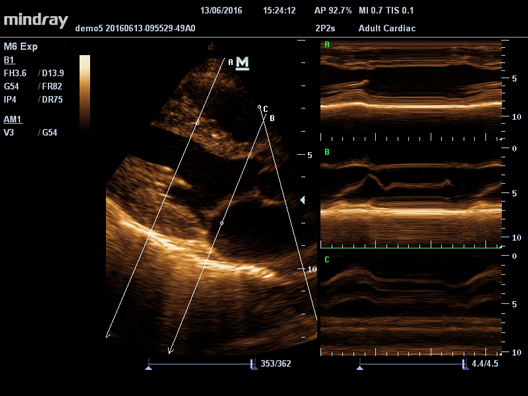Click the mindray logo
Image resolution: width=528 pixels, height=396 pixels.
pos(36,21)
